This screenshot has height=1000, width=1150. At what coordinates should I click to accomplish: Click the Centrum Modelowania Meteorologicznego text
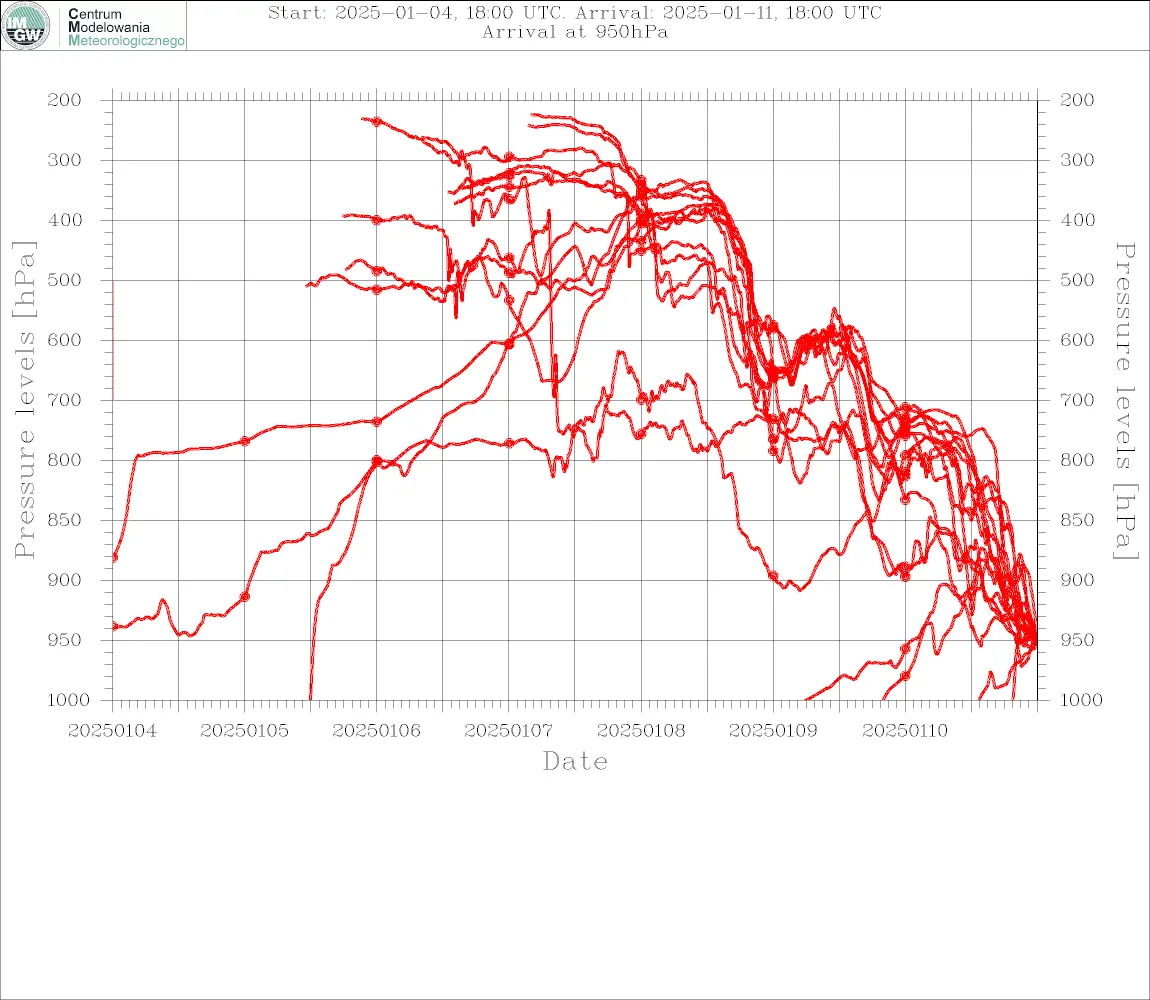tap(126, 27)
